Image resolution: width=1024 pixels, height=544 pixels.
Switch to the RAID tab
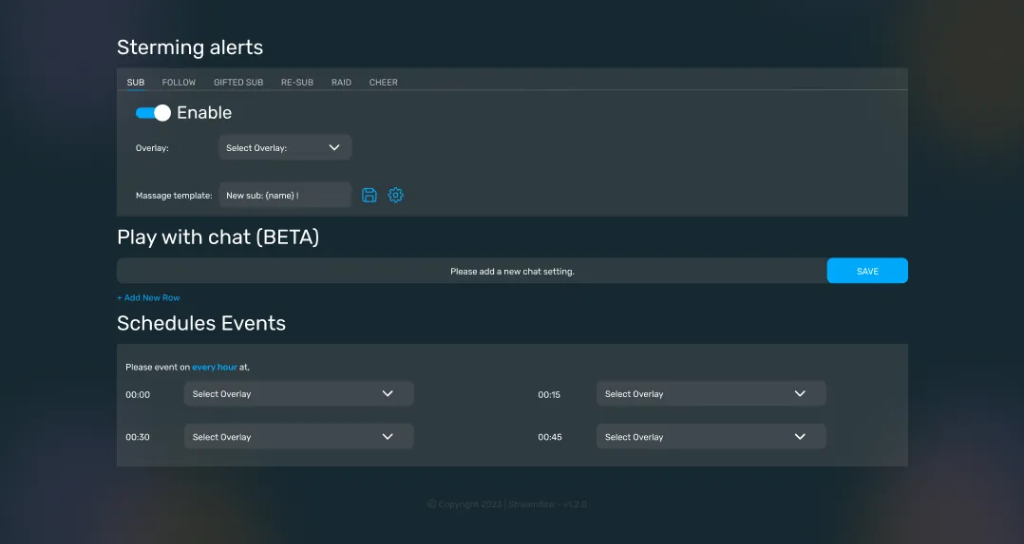(342, 82)
